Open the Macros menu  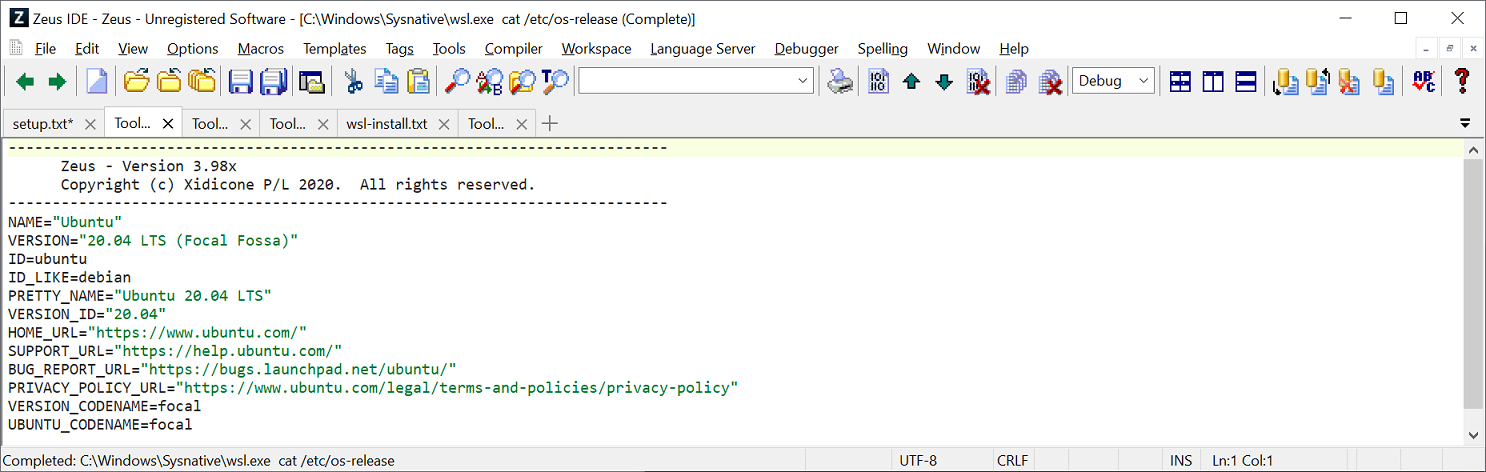coord(261,48)
